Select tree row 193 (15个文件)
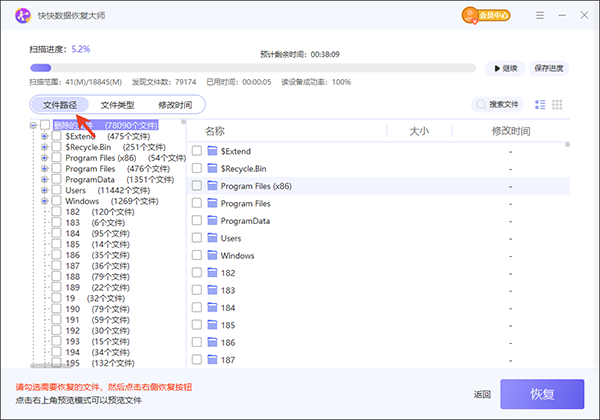 tap(97, 341)
